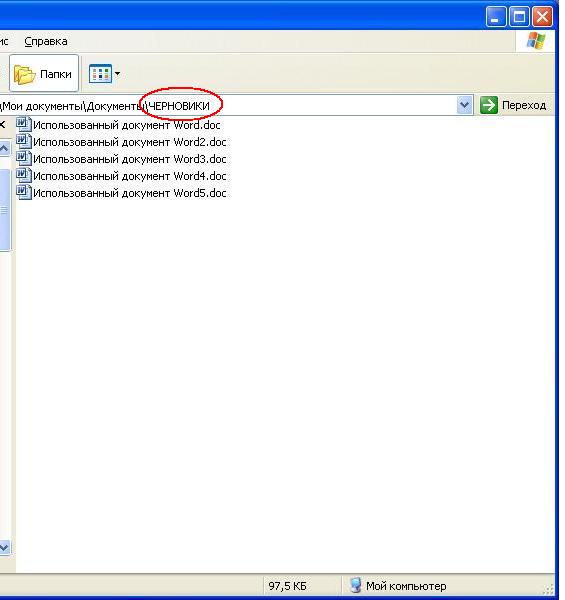
Task: Click the Мой компьютер status text
Action: [406, 586]
